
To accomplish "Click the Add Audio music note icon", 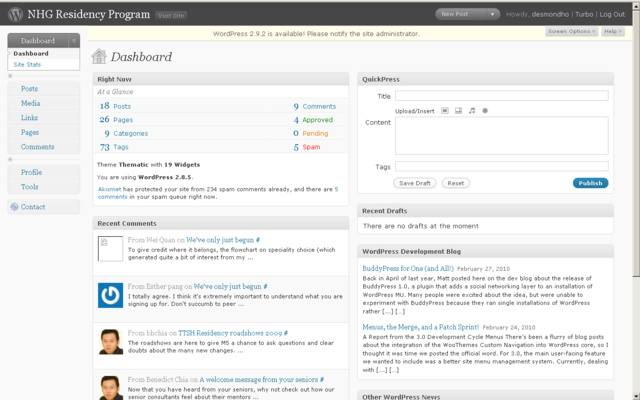I will [x=472, y=111].
